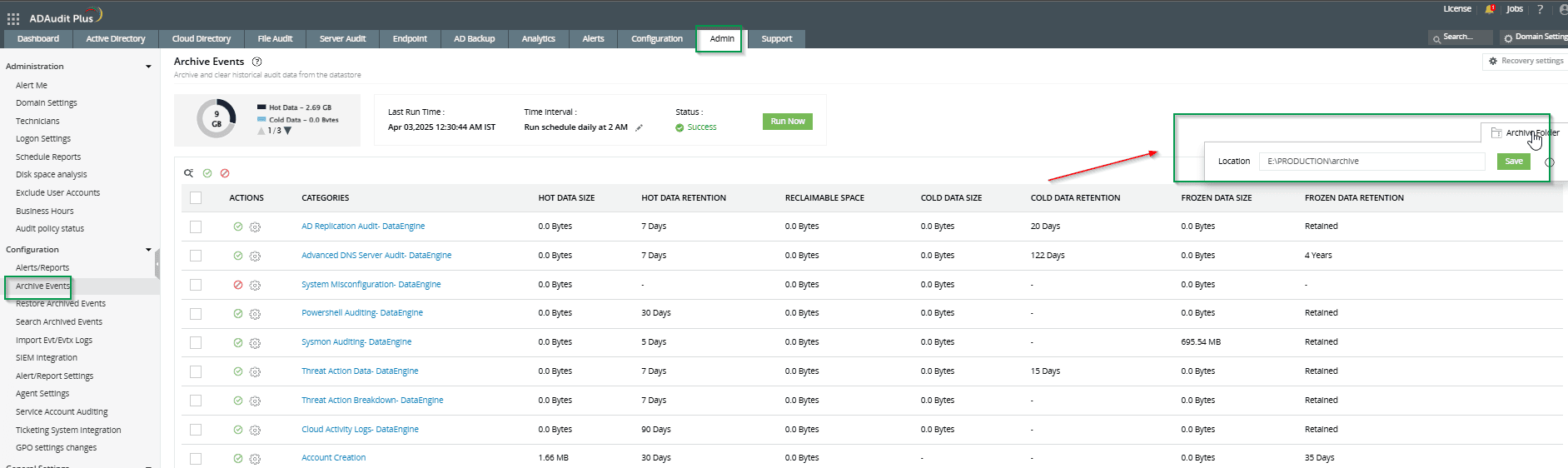Open AD Replication Audit- DataEngine link
Screen dimensions: 1568x468
(x=363, y=227)
